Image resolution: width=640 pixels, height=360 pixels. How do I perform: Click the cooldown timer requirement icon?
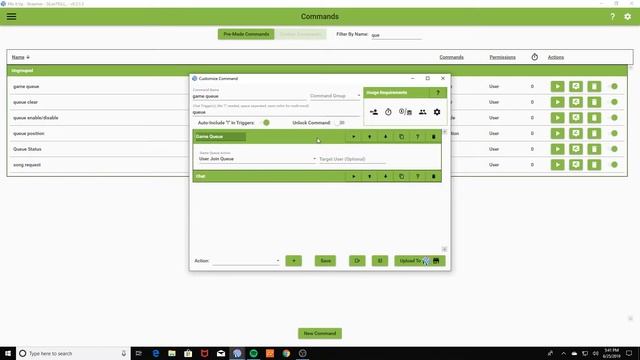point(388,112)
